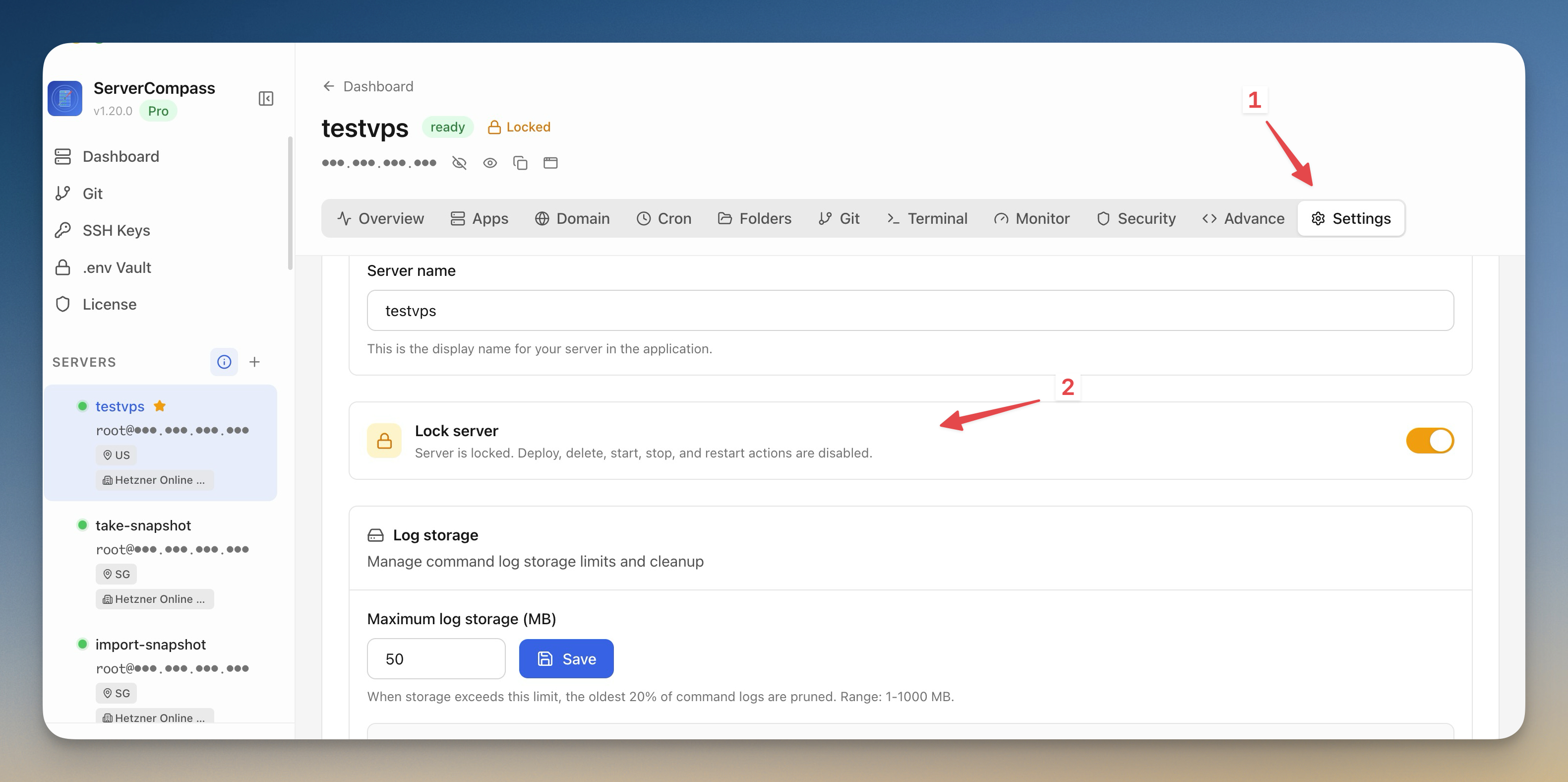Select the take-snapshot server
This screenshot has height=782, width=1568.
click(143, 525)
